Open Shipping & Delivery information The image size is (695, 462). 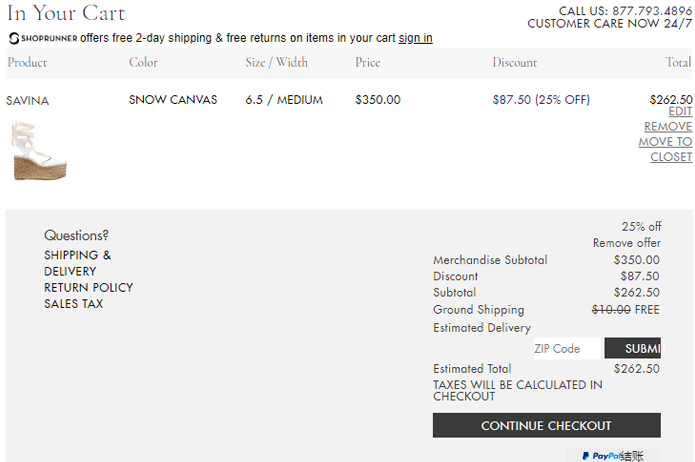coord(77,263)
